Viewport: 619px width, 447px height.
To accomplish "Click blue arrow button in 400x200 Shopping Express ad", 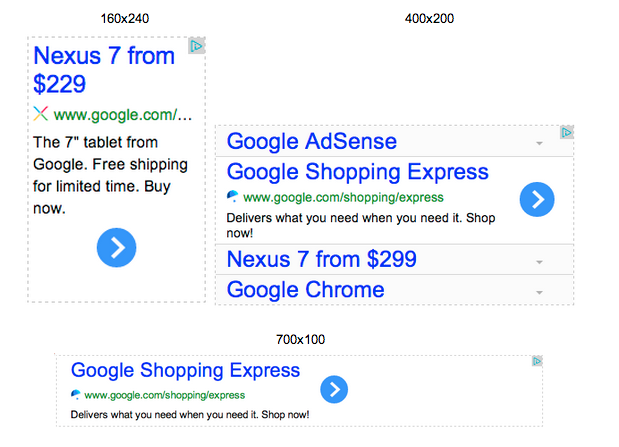I will pyautogui.click(x=537, y=199).
